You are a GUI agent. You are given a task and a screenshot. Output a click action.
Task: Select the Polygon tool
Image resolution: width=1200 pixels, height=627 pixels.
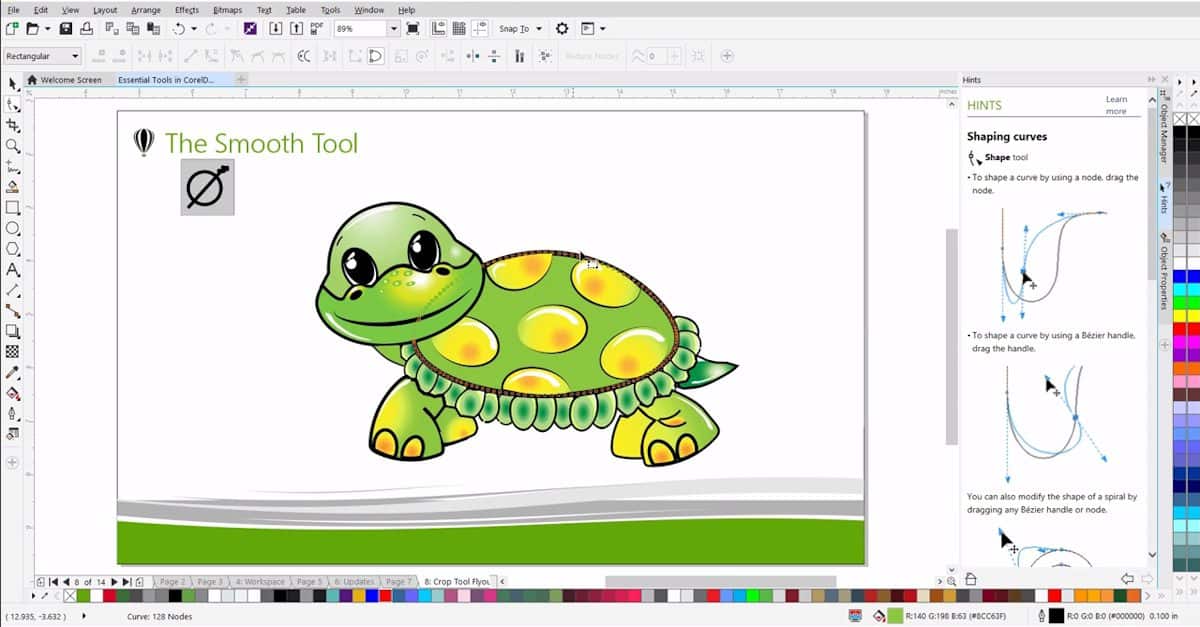(13, 249)
